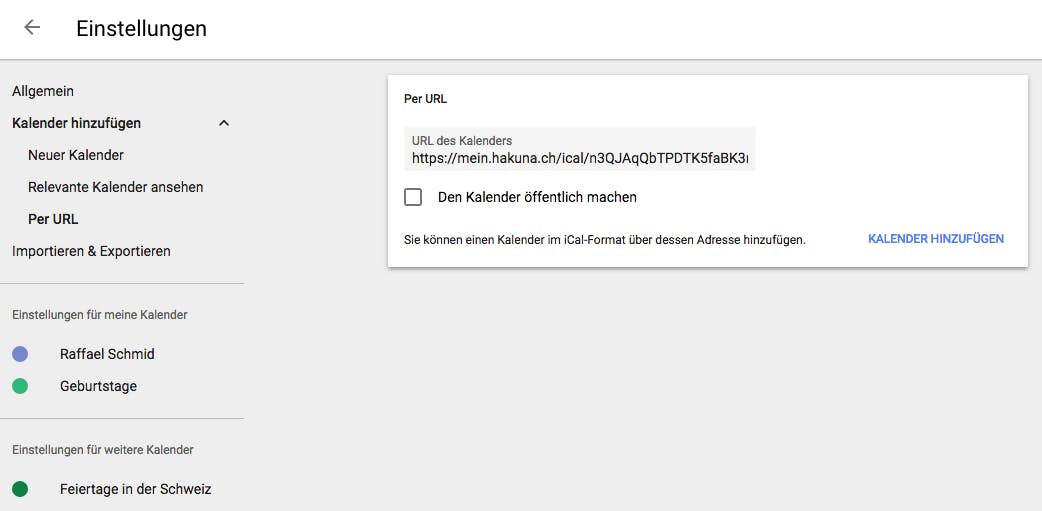Collapse the Kalender hinzufügen section chevron

click(x=224, y=123)
